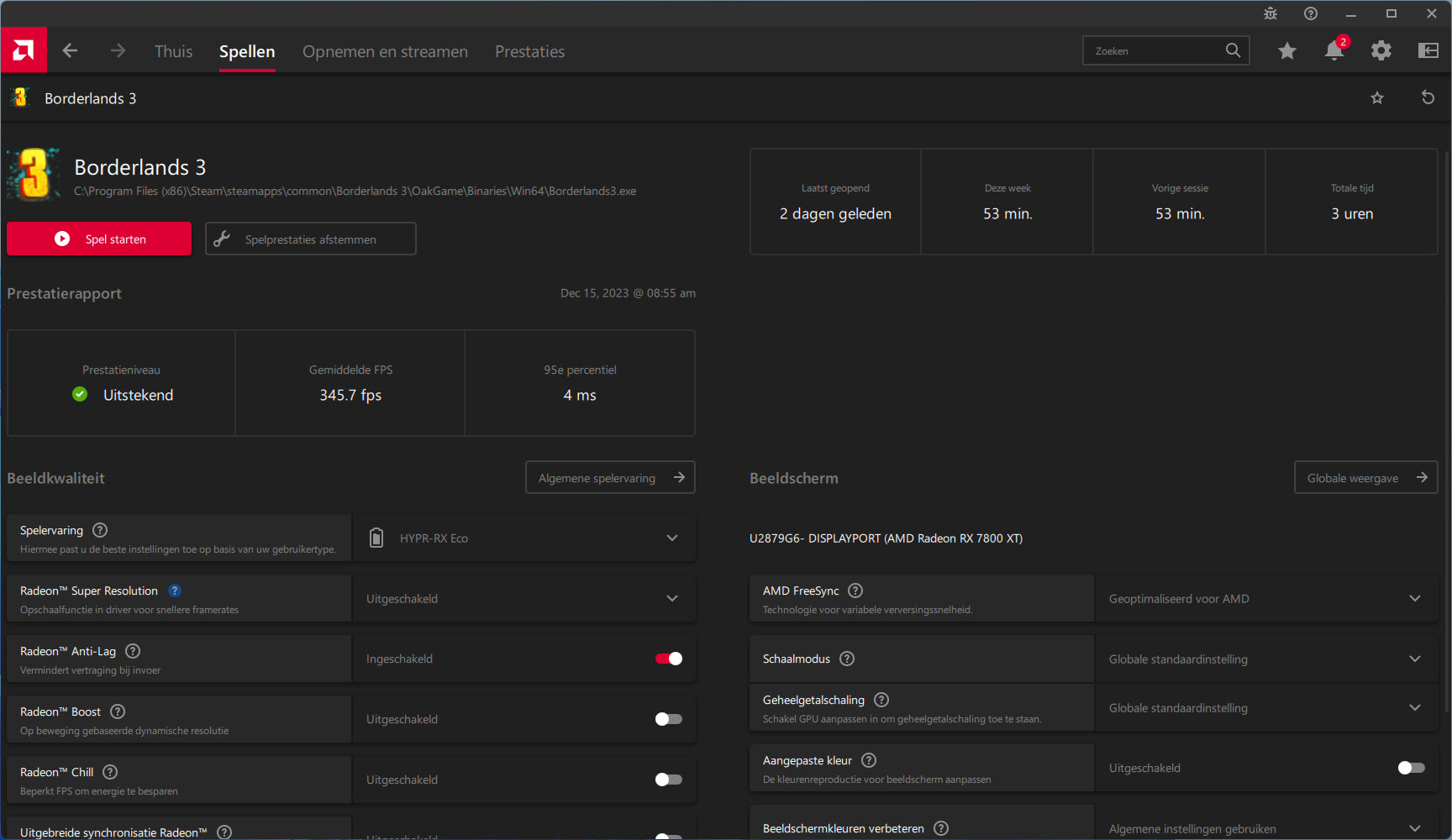The height and width of the screenshot is (840, 1452).
Task: Click the AMD logo home icon
Action: coord(24,50)
